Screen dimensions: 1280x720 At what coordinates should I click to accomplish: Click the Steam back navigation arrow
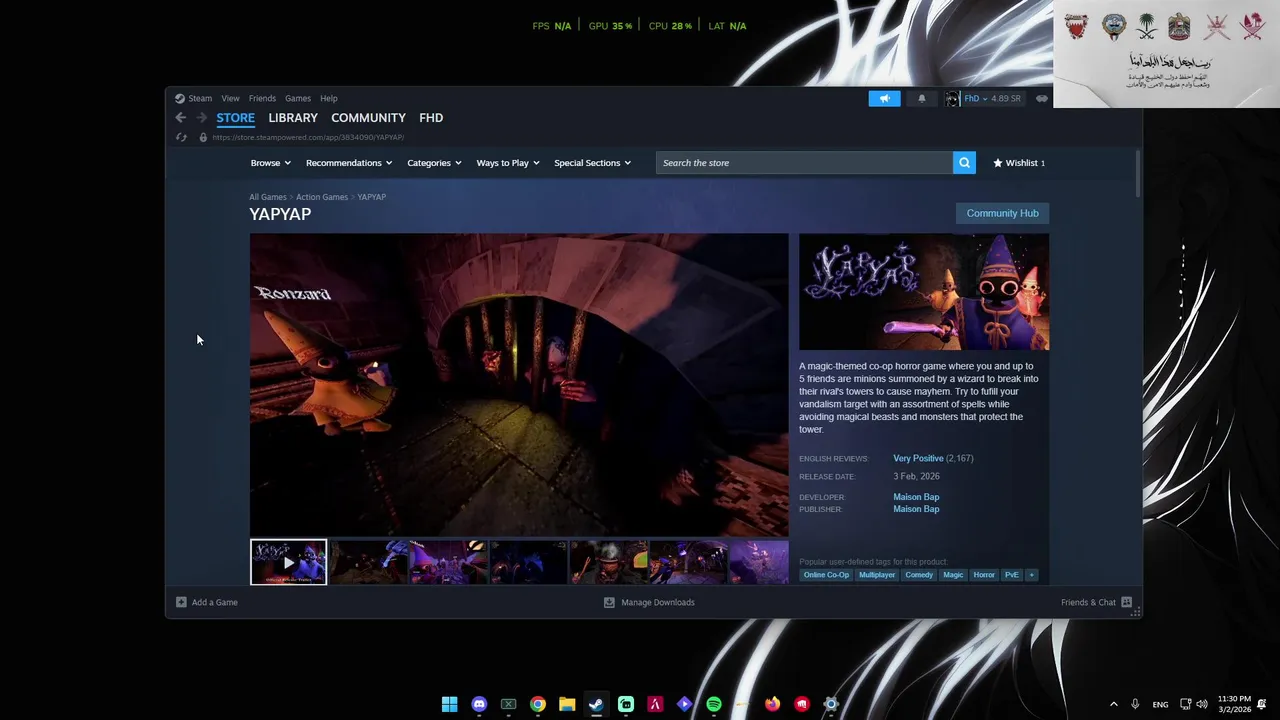coord(181,118)
